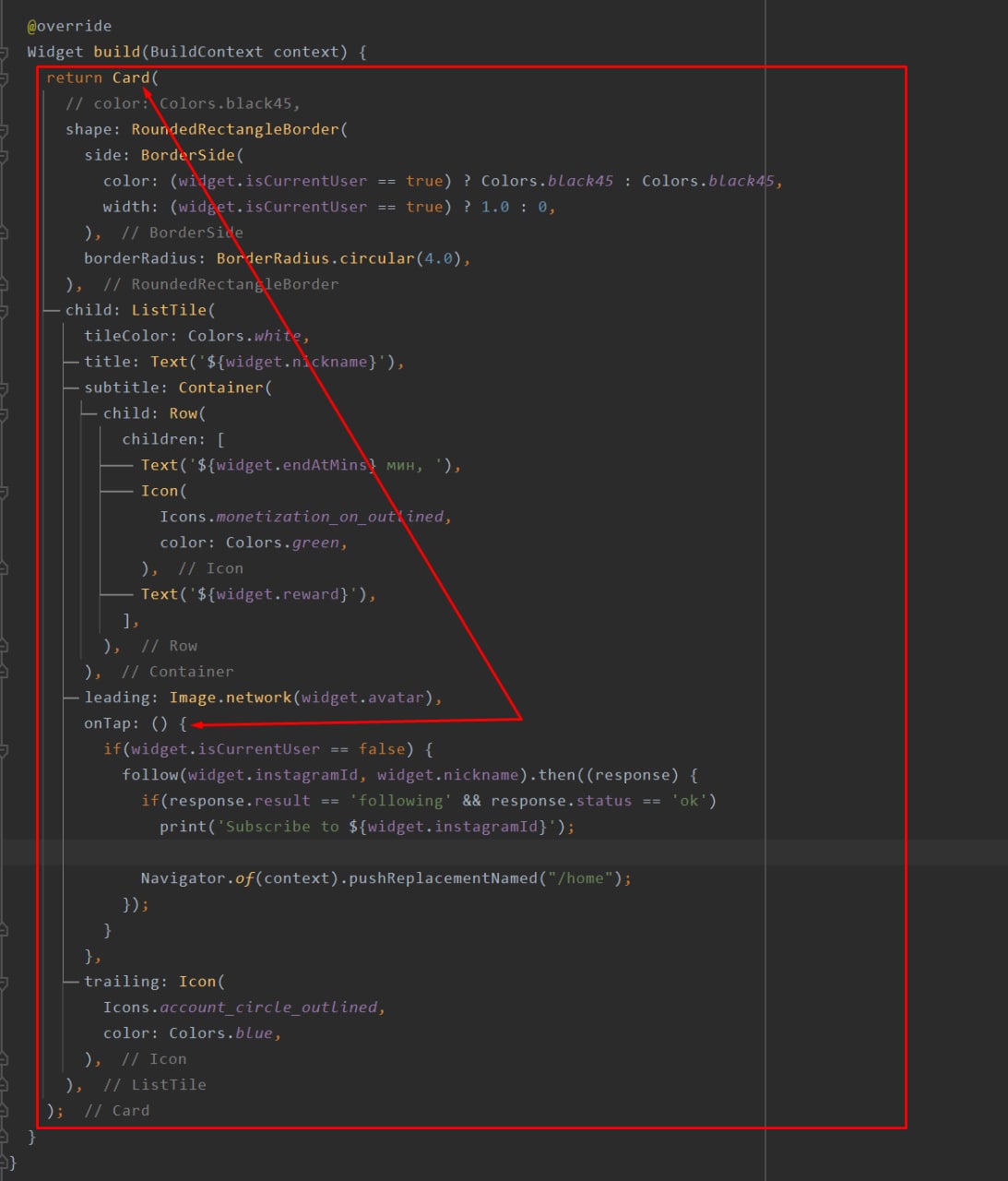This screenshot has height=1181, width=1008.
Task: Click the "/home" route string
Action: tap(580, 878)
